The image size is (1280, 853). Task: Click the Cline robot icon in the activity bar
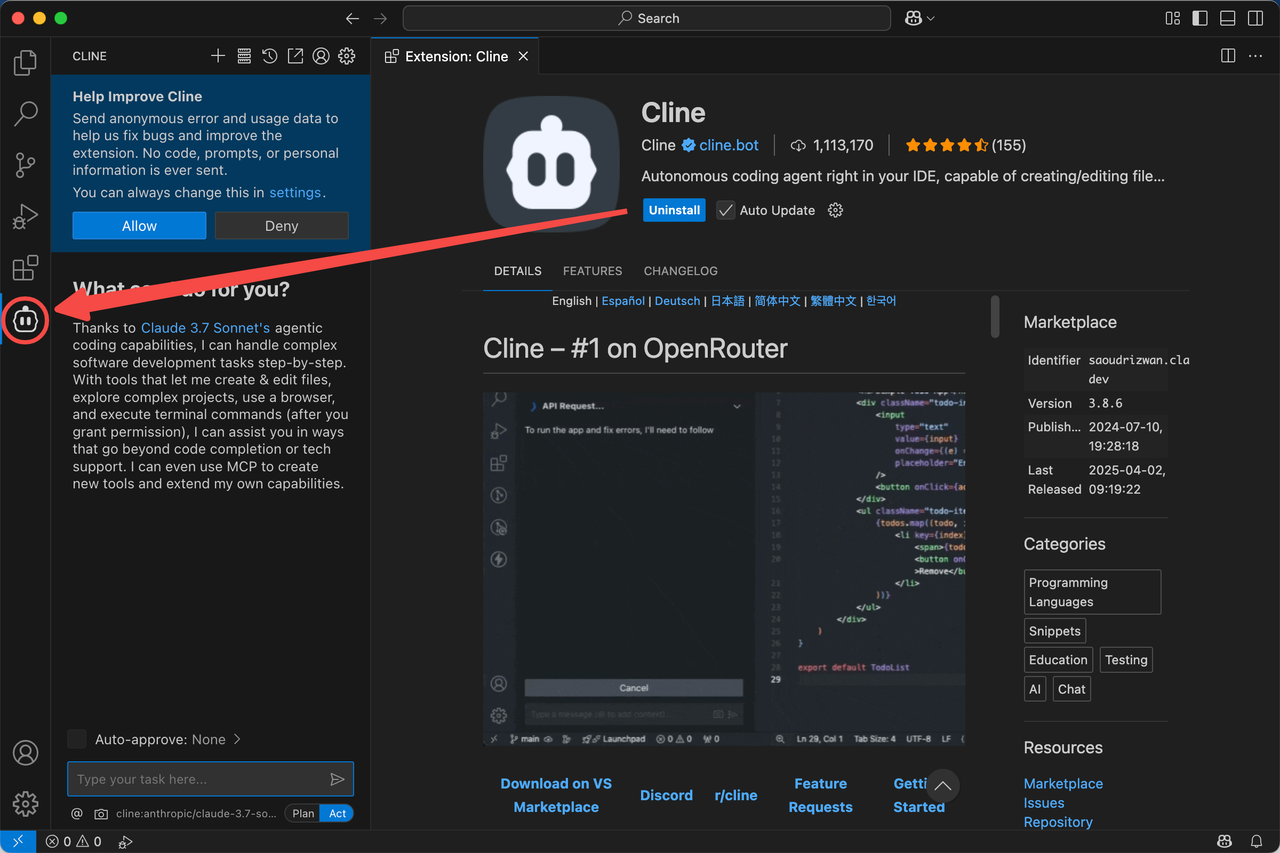tap(25, 320)
